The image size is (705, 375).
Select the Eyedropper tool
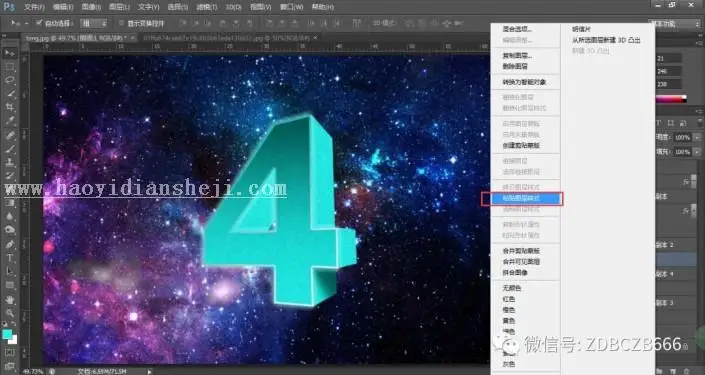point(9,121)
